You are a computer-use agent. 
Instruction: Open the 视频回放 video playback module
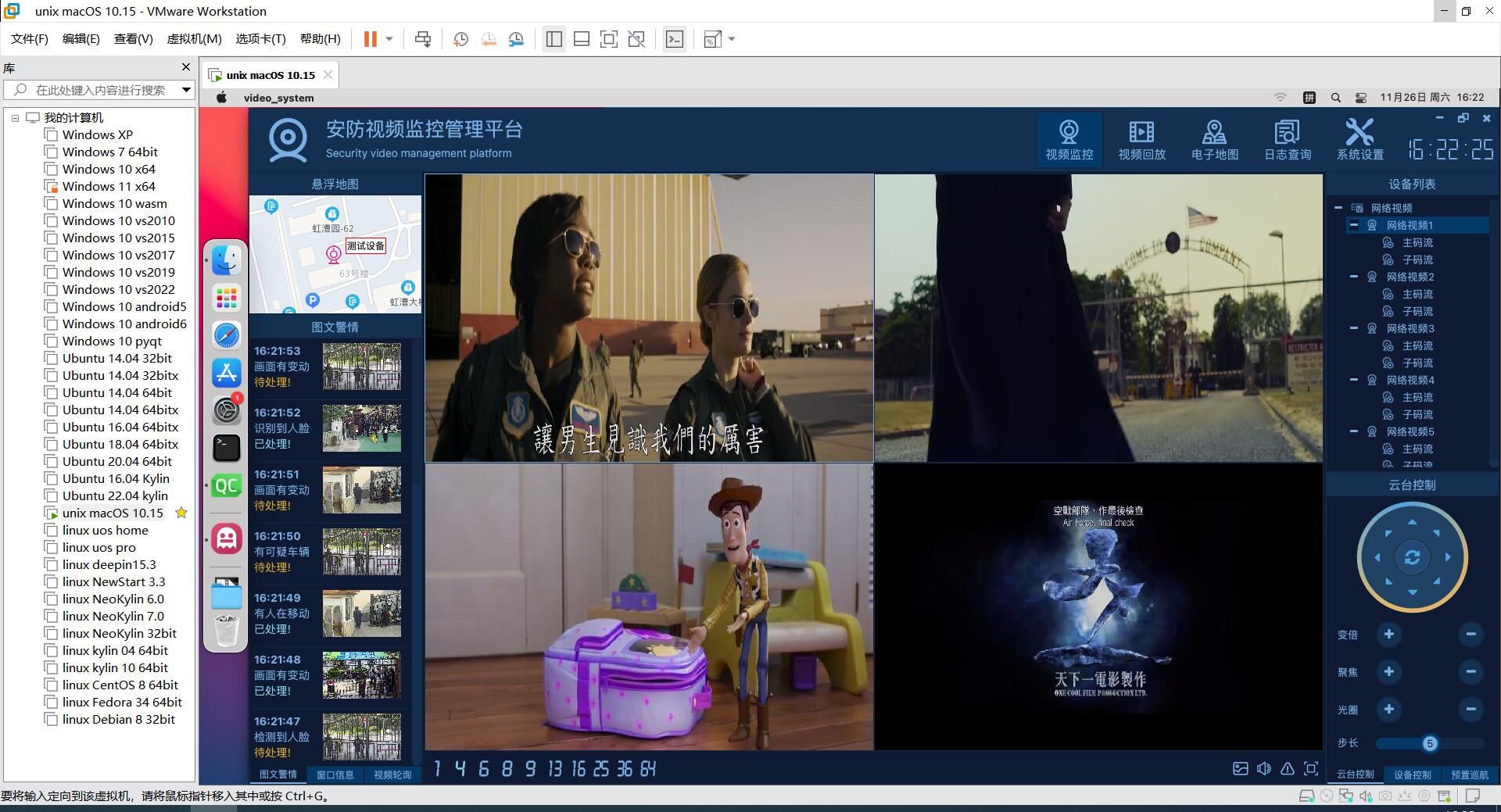pyautogui.click(x=1141, y=140)
